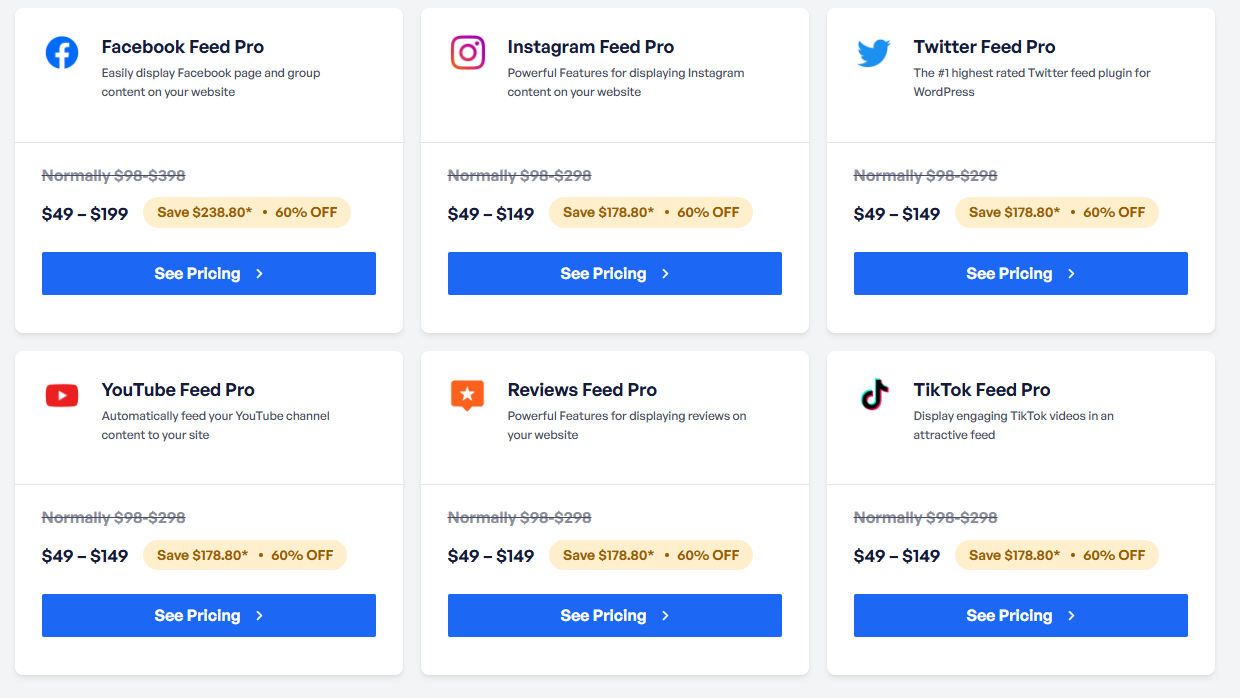Click the Instagram logo icon
Viewport: 1240px width, 698px height.
pos(468,53)
